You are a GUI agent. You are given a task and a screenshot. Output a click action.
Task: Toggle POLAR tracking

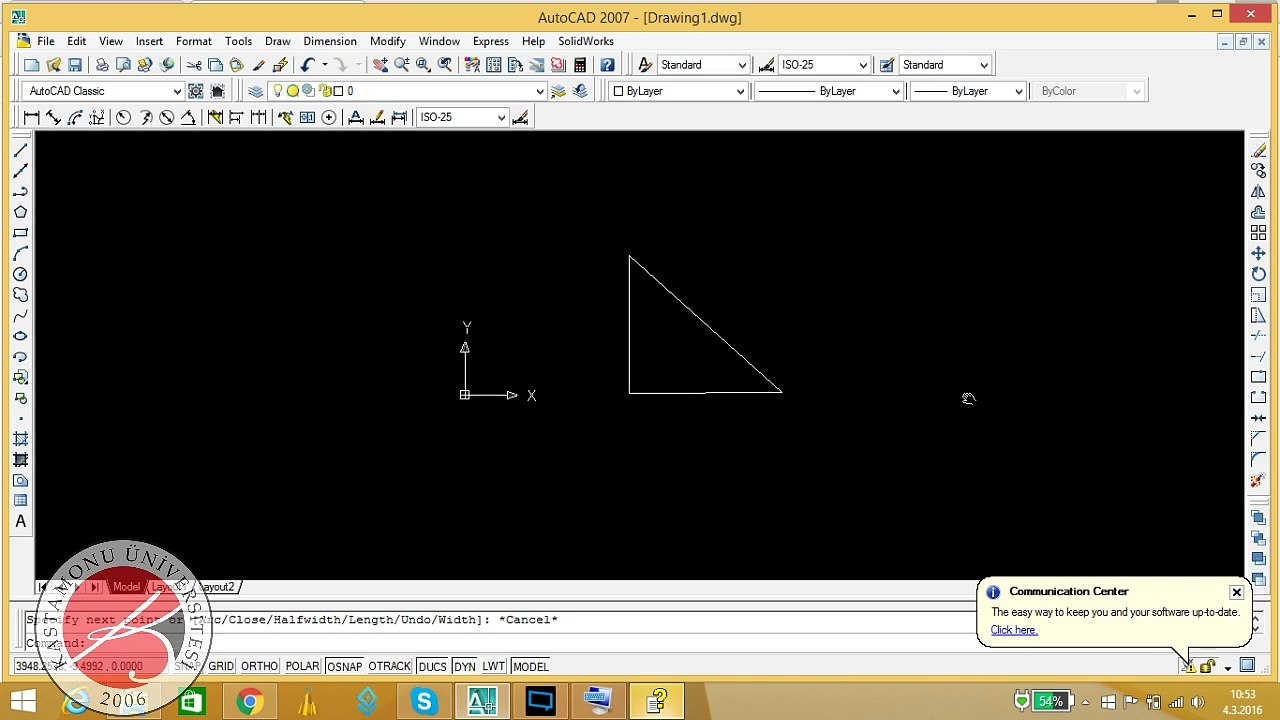[302, 666]
